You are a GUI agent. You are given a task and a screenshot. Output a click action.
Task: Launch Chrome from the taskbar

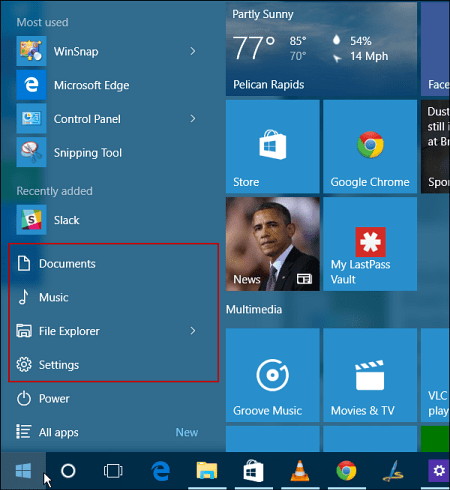[346, 471]
